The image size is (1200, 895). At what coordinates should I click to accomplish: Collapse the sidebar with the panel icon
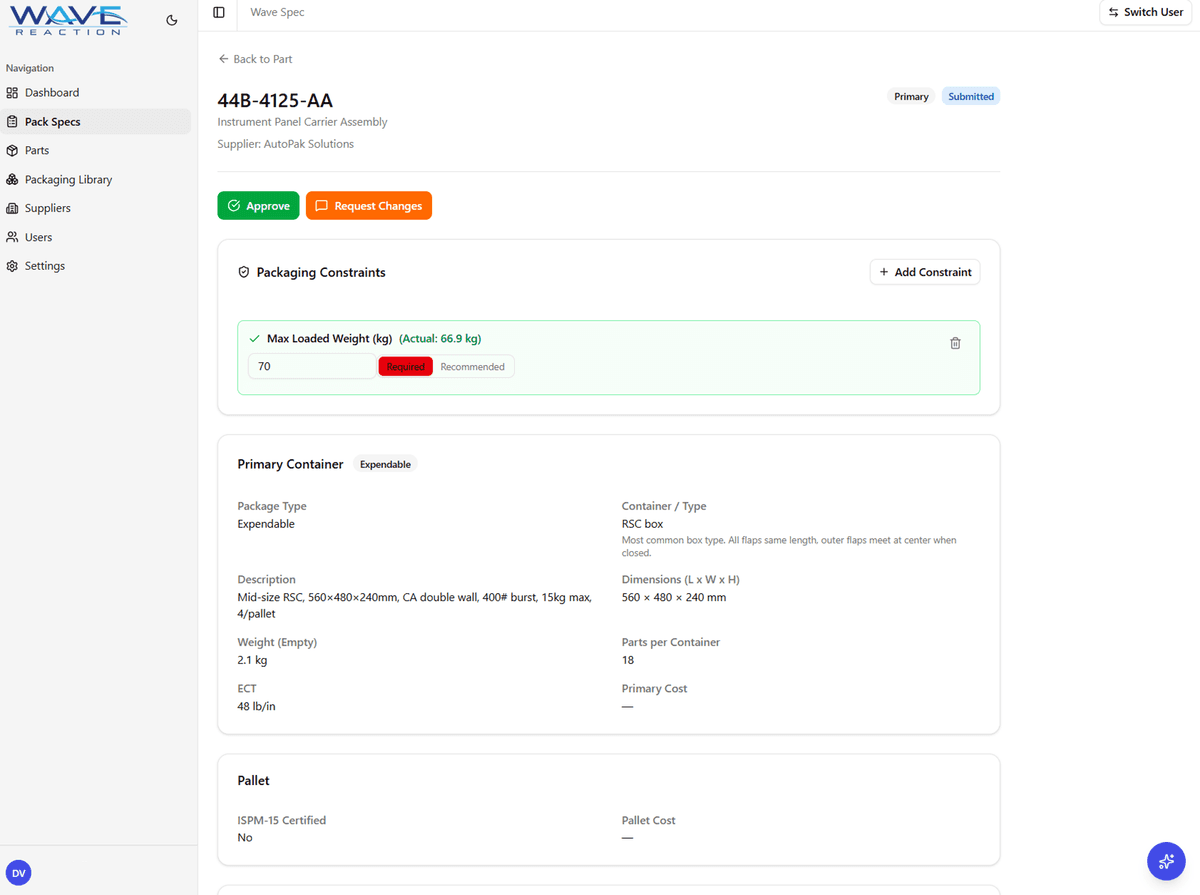tap(218, 12)
